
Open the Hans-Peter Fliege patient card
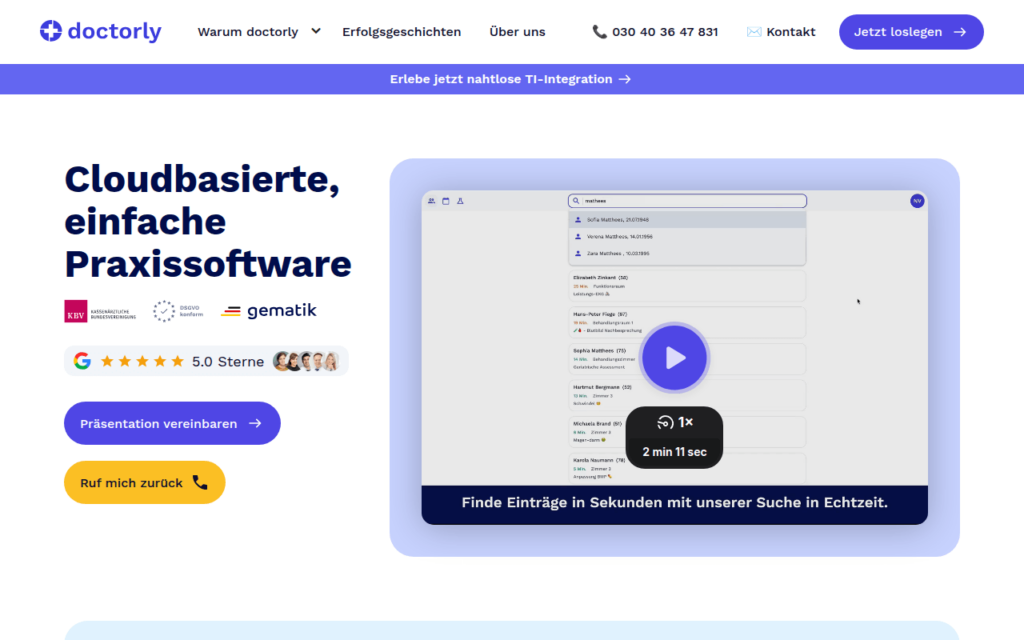pyautogui.click(x=687, y=323)
